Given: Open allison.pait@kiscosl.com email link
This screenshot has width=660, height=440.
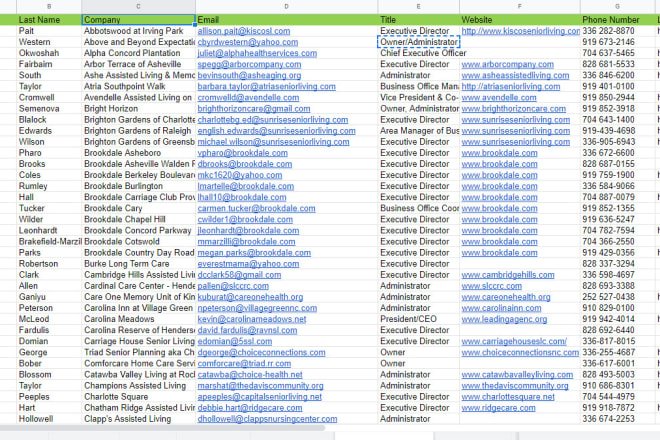Looking at the screenshot, I should tap(244, 31).
